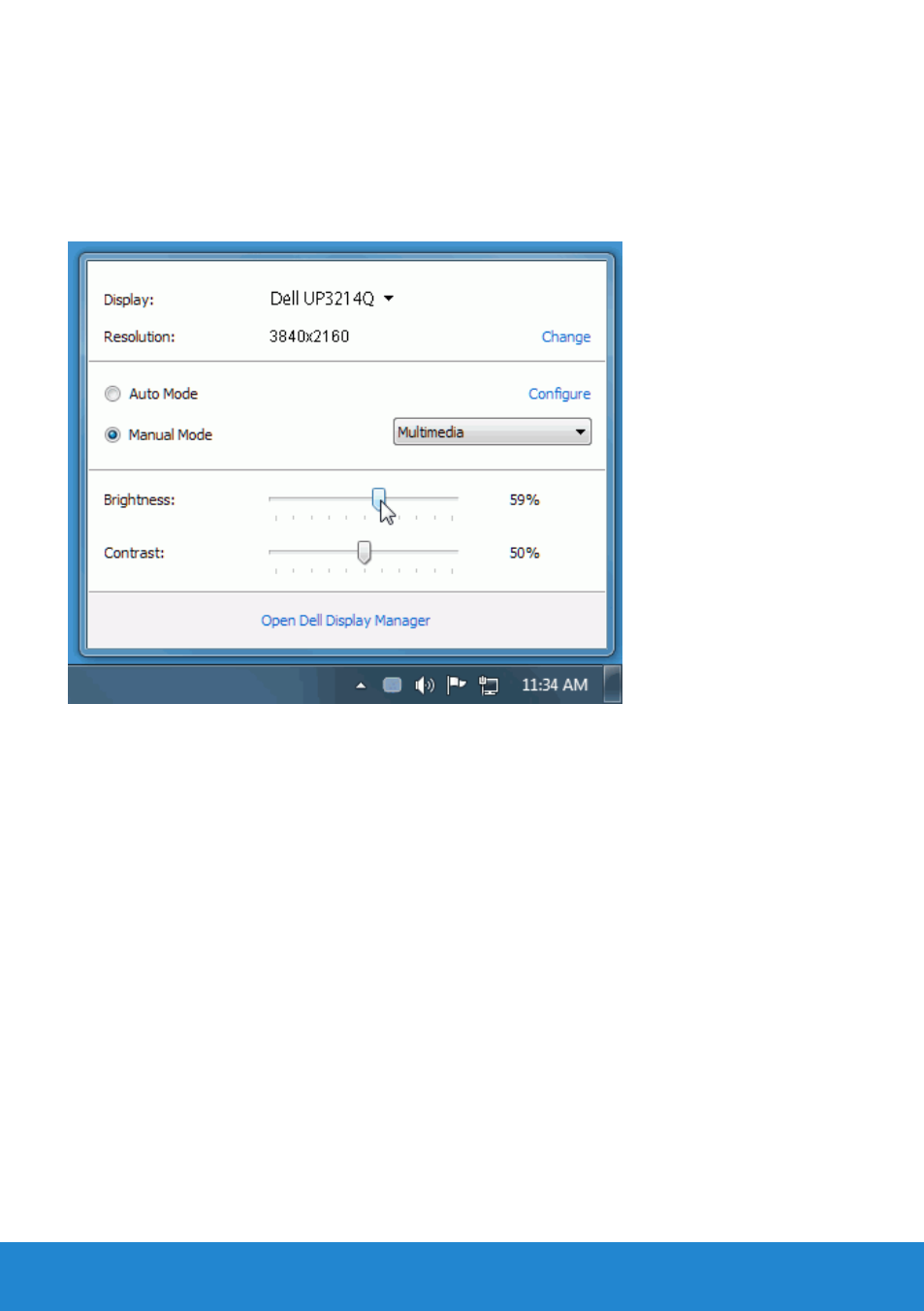
Task: Open the clock showing 11:34 AM
Action: 555,686
